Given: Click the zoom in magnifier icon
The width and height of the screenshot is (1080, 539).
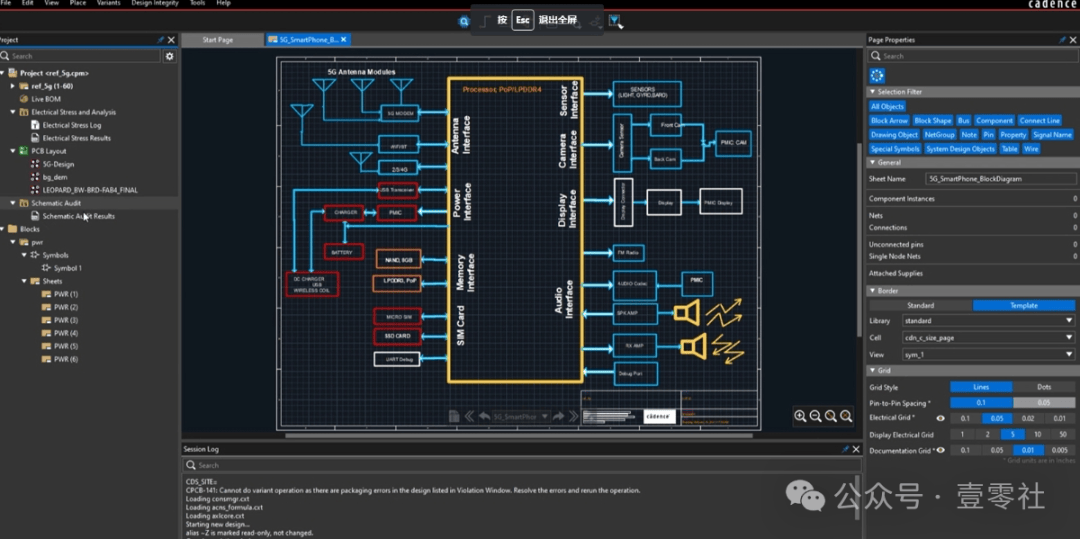Looking at the screenshot, I should tap(800, 416).
